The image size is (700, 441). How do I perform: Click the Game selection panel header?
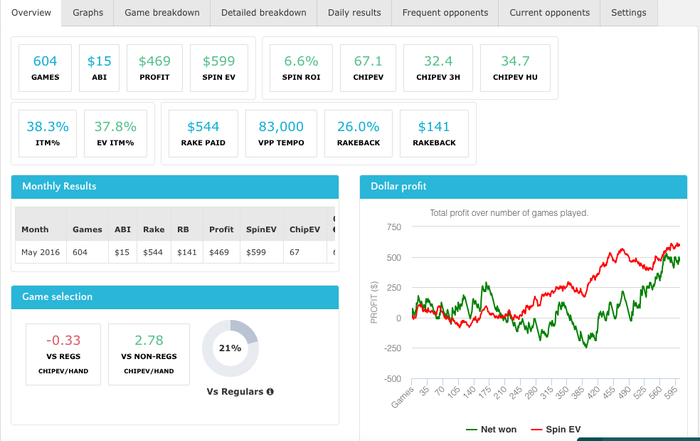point(175,297)
